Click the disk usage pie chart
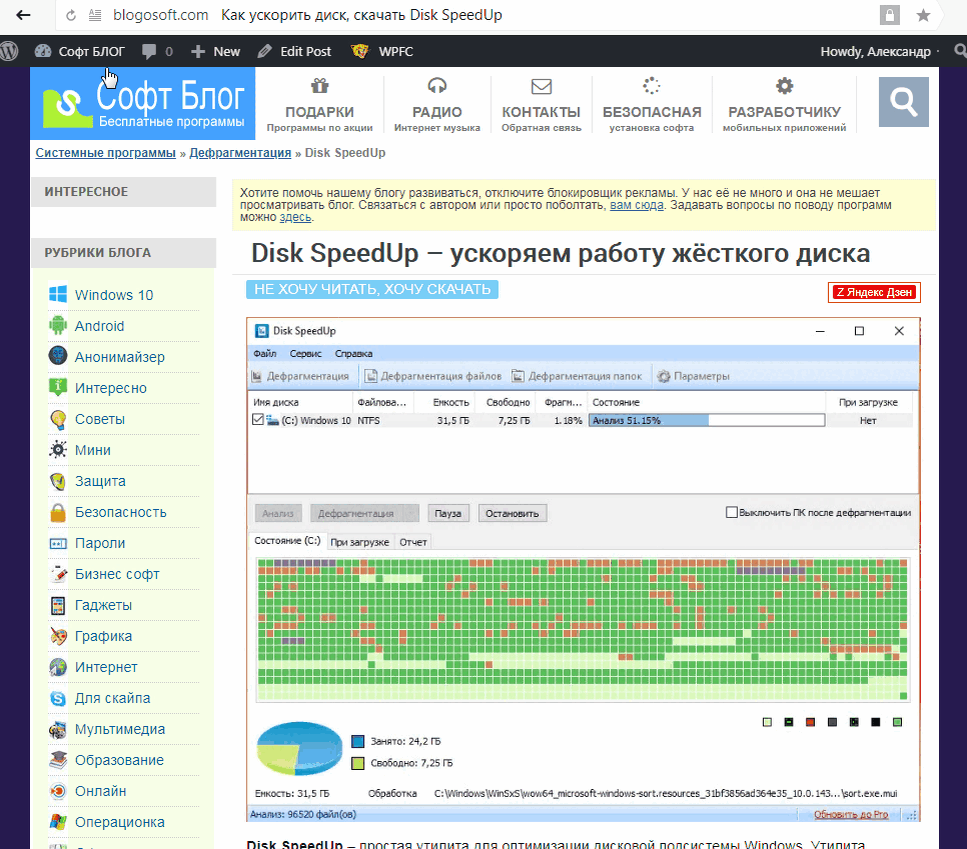This screenshot has width=967, height=849. point(299,748)
